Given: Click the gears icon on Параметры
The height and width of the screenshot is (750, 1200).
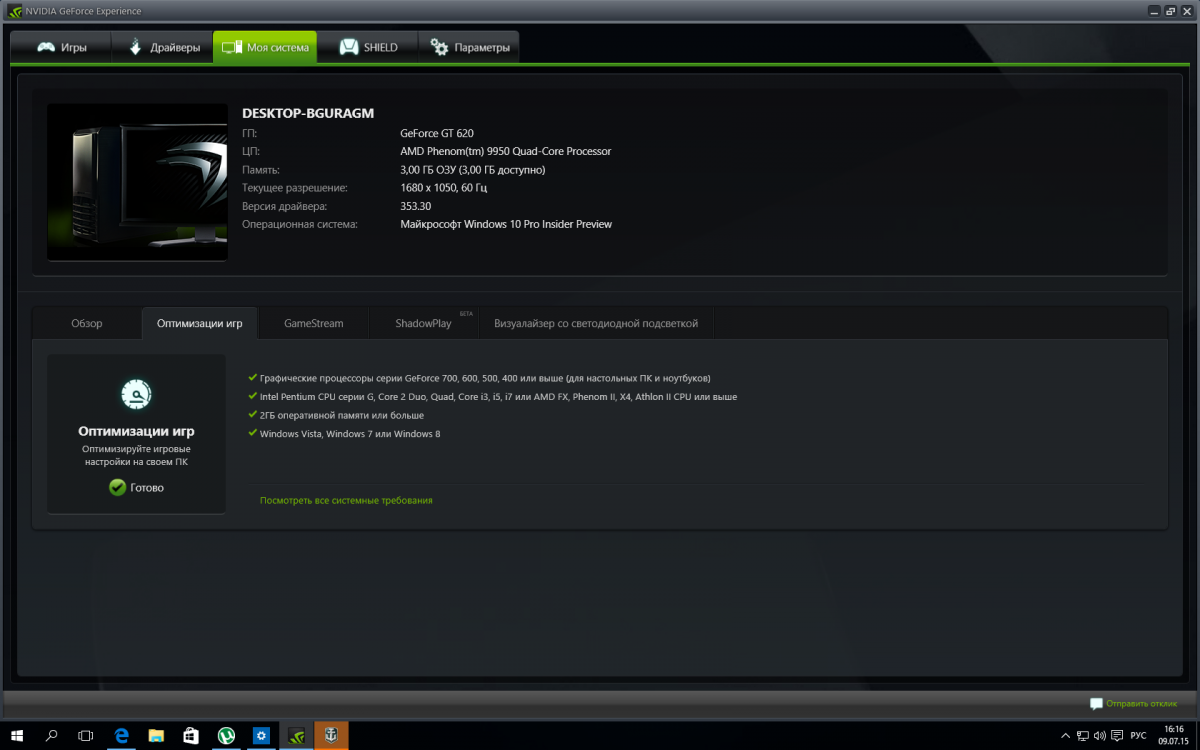Looking at the screenshot, I should (x=439, y=47).
